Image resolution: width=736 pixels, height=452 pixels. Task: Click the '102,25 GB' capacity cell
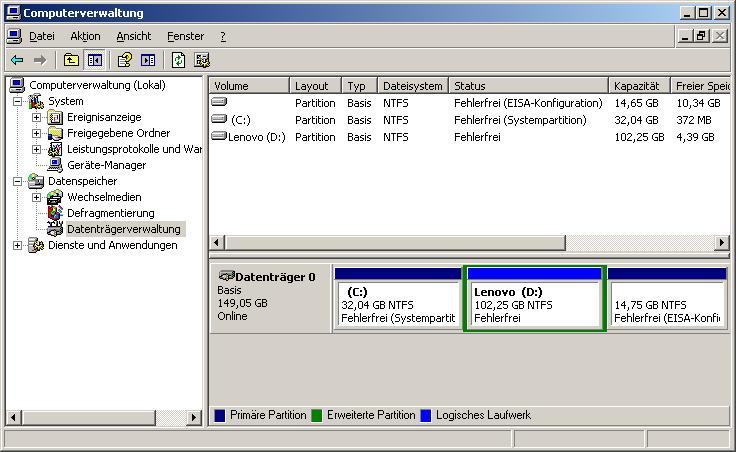(x=639, y=137)
